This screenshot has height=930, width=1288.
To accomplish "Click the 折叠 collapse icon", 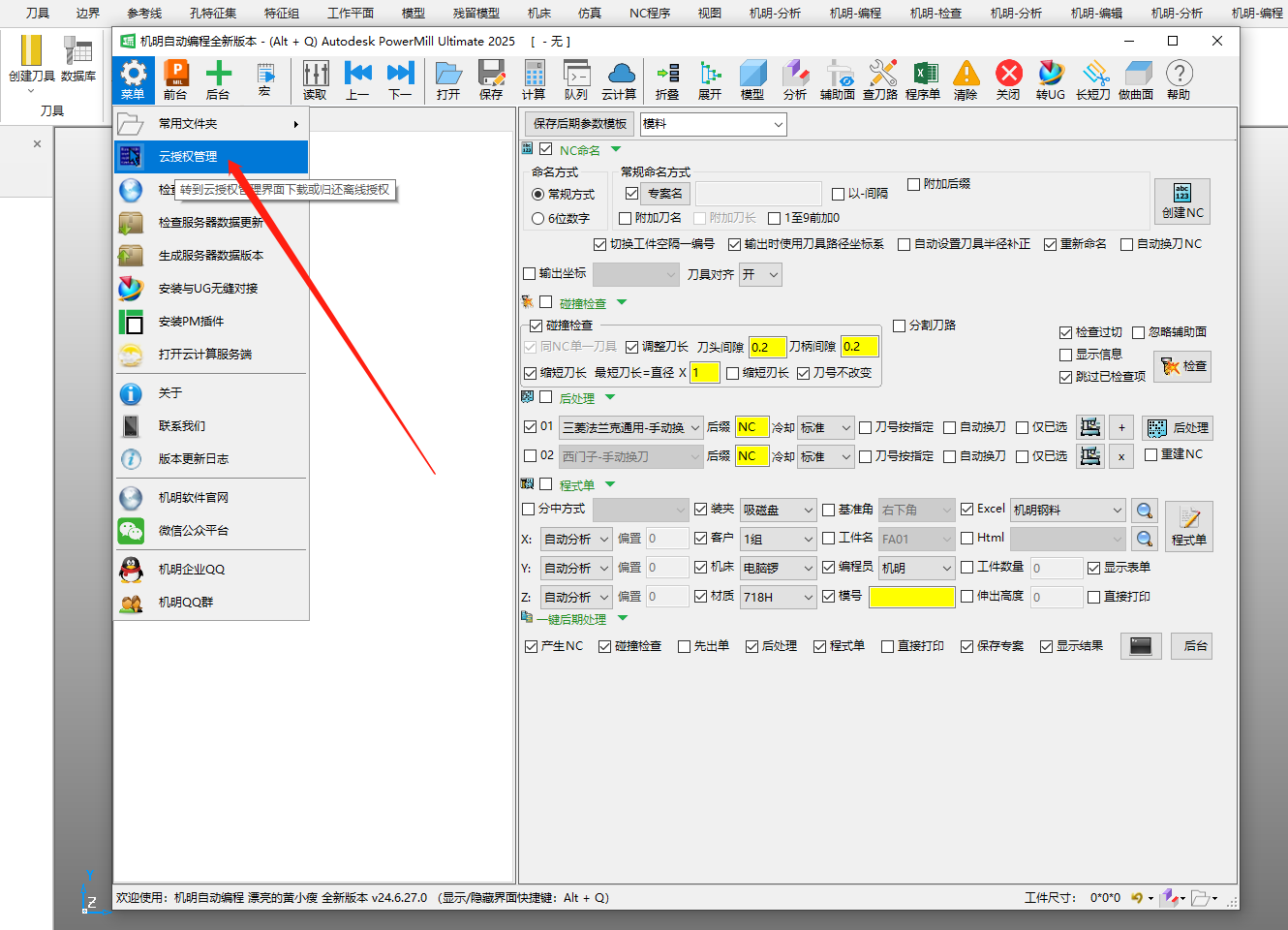I will 667,79.
